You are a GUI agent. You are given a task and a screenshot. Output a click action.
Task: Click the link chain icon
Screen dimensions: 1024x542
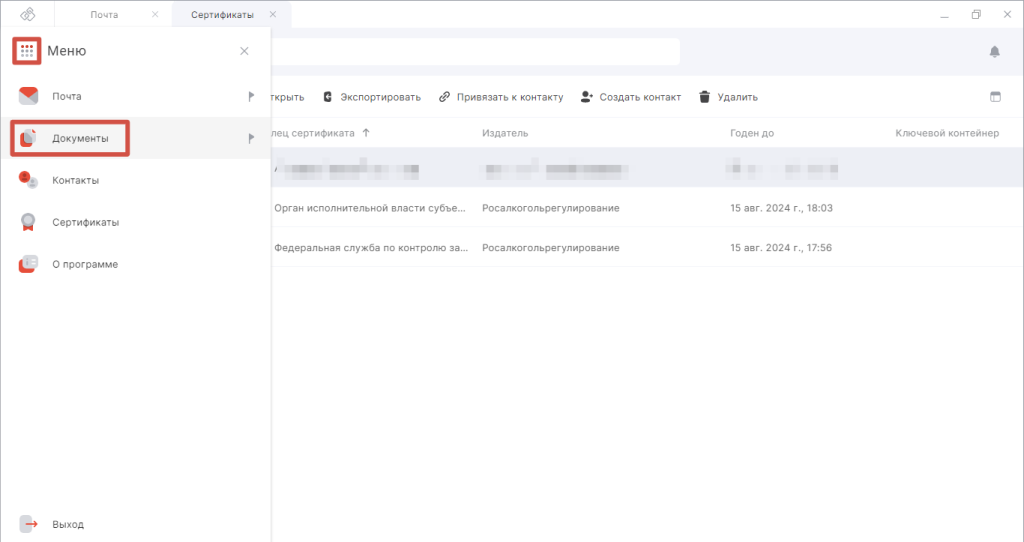(445, 97)
